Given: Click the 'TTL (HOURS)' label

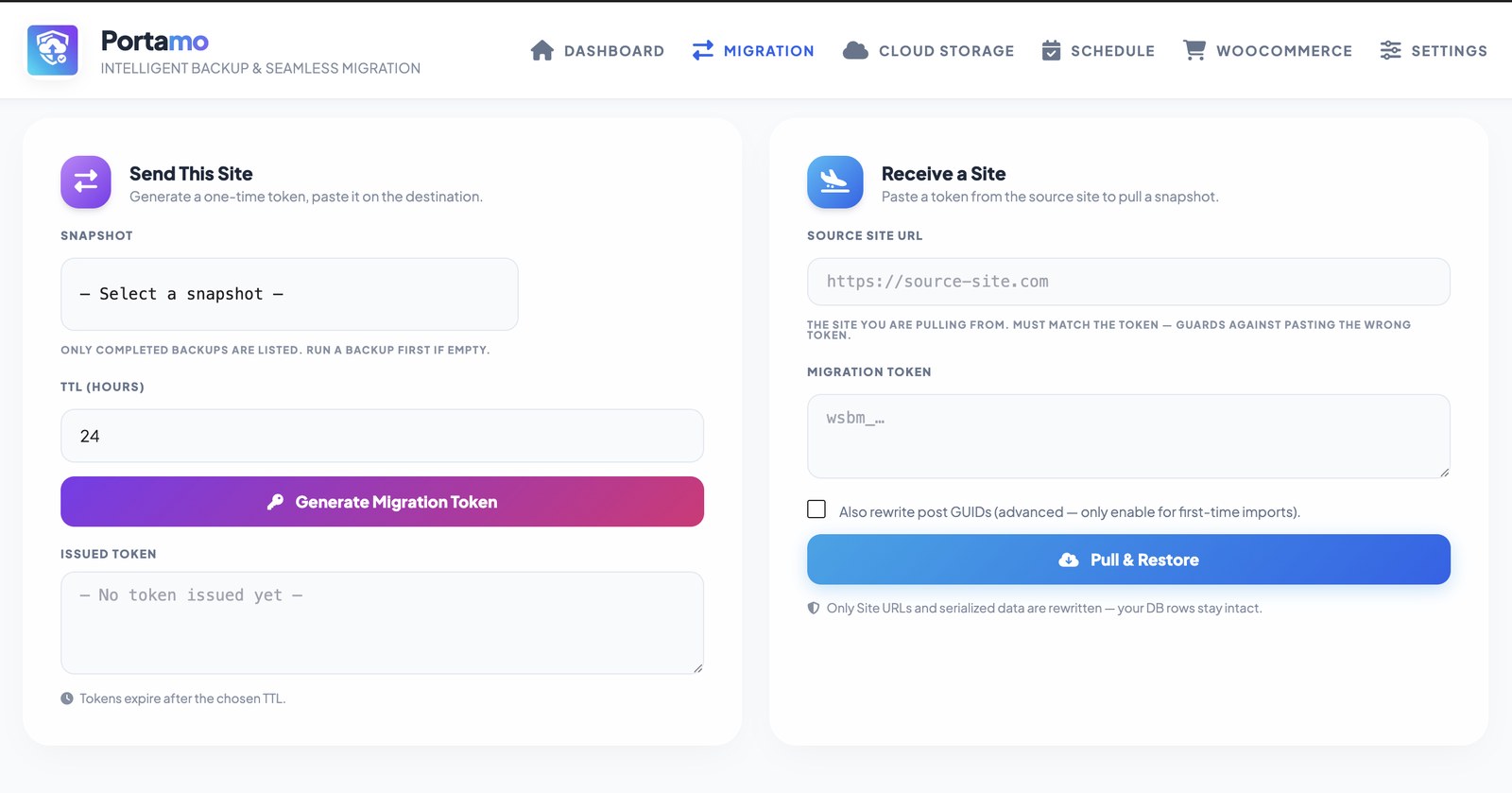Looking at the screenshot, I should [x=102, y=387].
